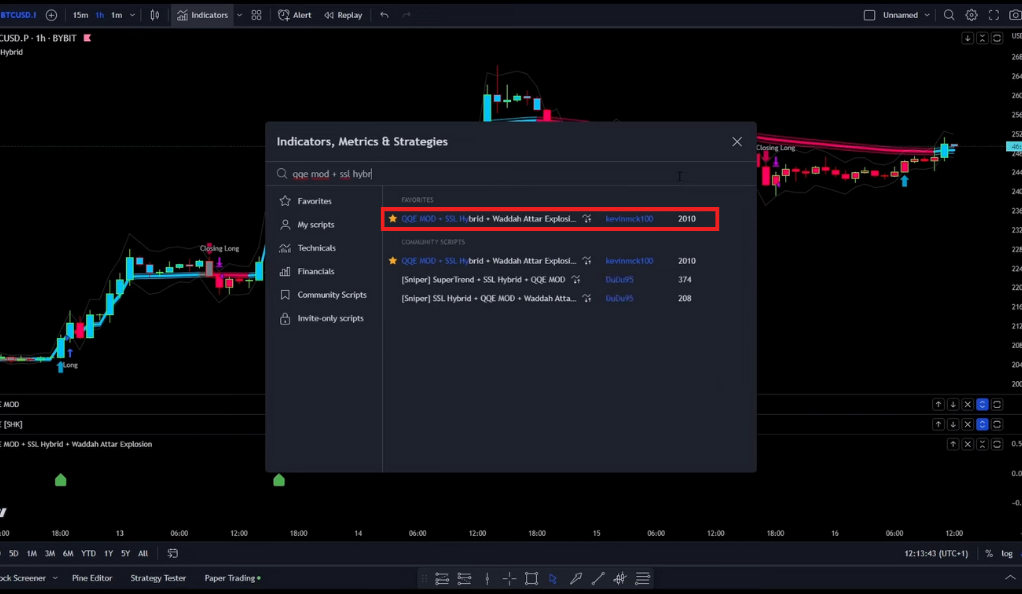The image size is (1022, 594).
Task: Set date range to YTD
Action: (88, 554)
